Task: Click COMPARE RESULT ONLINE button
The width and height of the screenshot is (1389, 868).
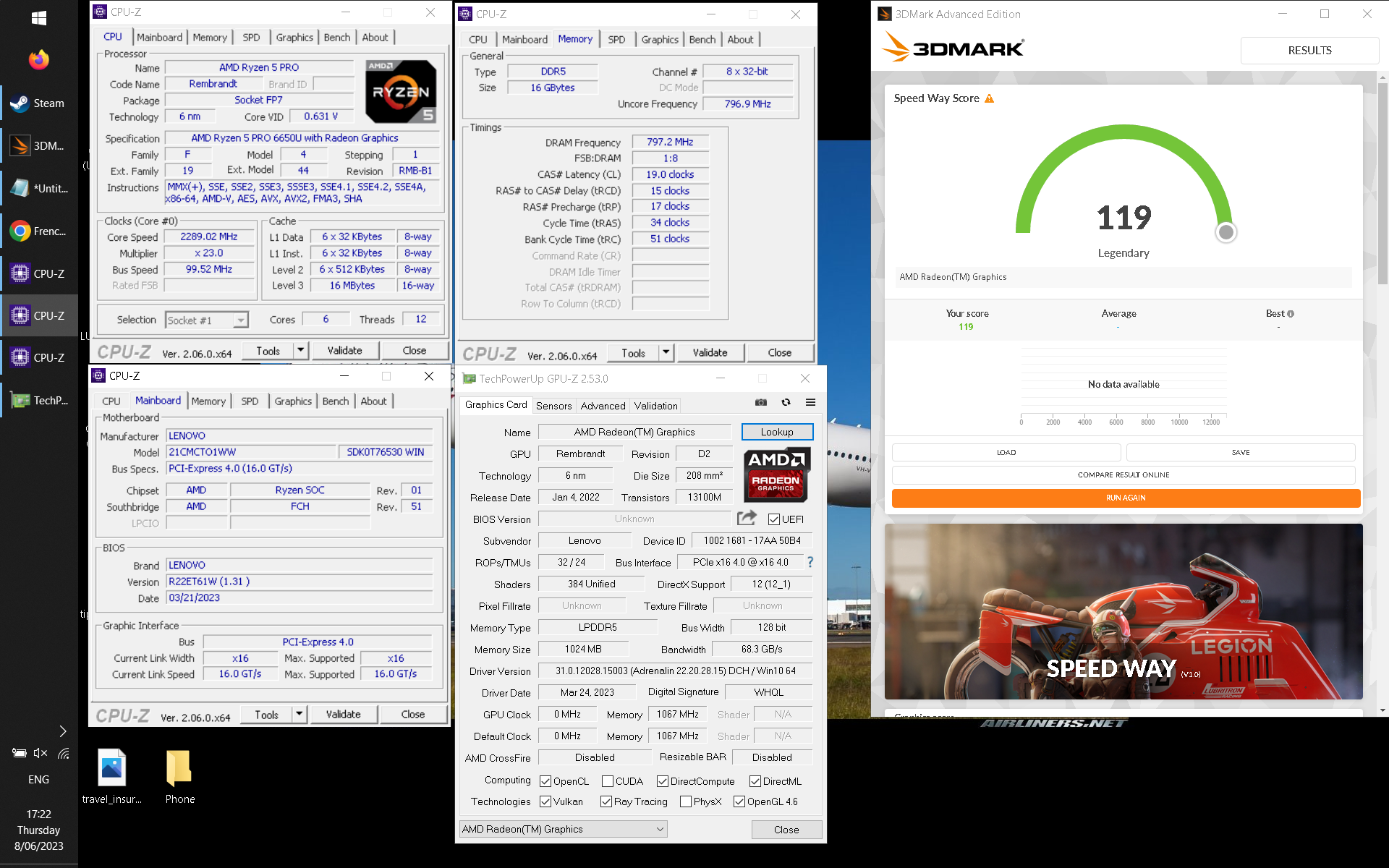Action: tap(1123, 475)
